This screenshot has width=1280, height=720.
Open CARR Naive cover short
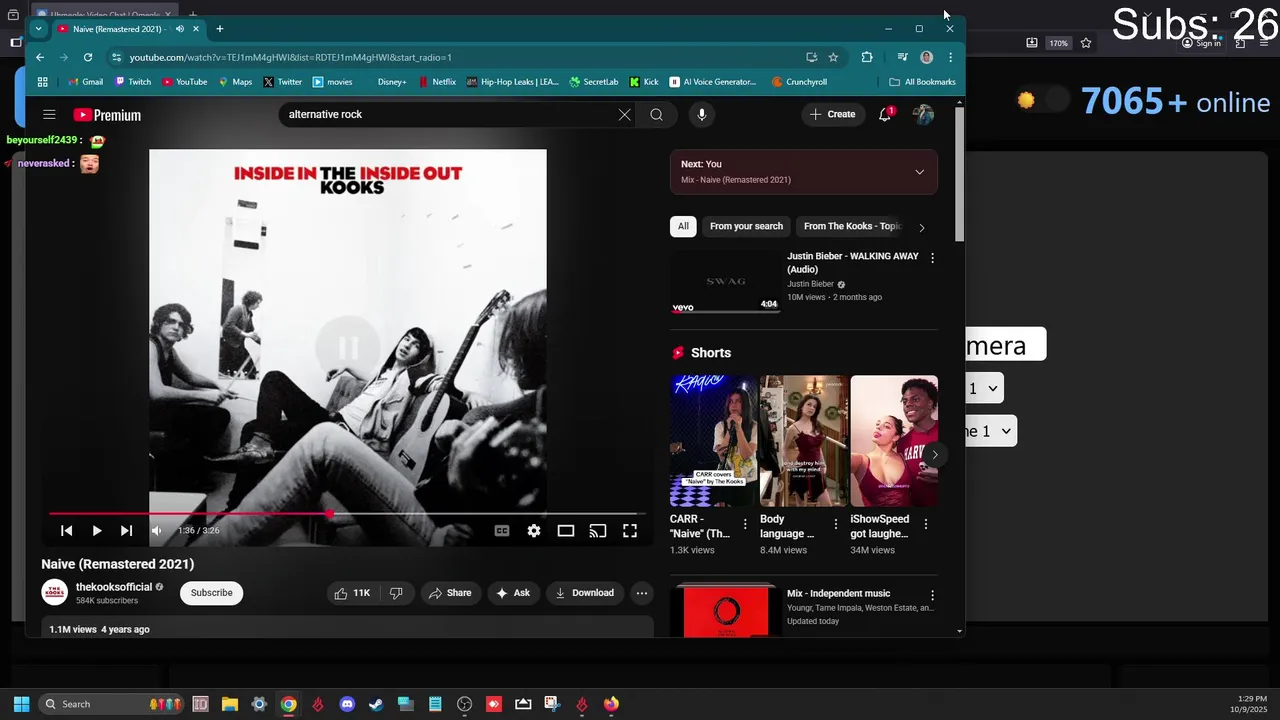point(713,441)
